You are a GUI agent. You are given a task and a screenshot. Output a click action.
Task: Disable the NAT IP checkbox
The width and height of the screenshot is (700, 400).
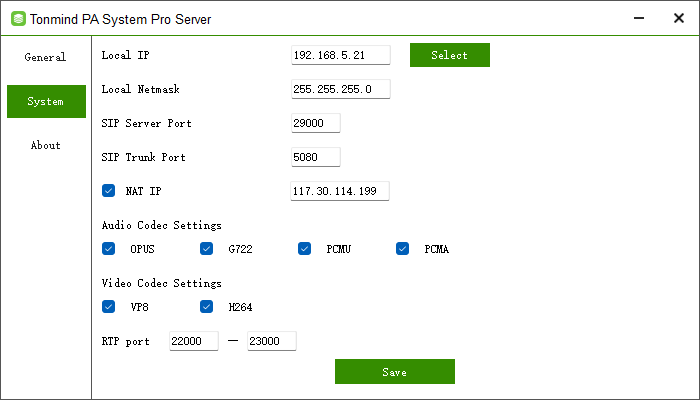tap(108, 191)
